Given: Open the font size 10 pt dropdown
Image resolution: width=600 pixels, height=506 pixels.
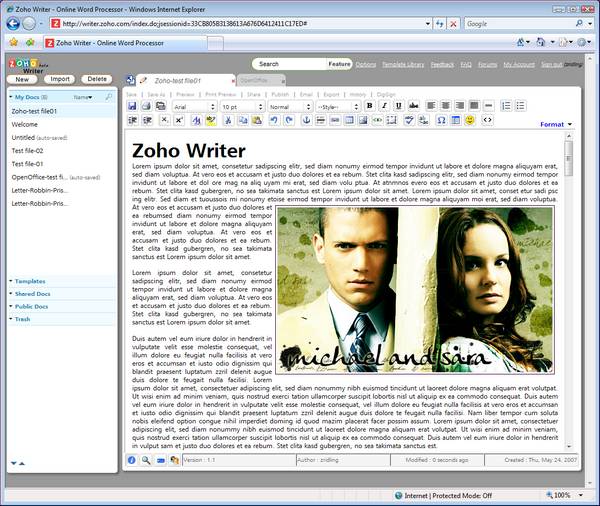Looking at the screenshot, I should point(243,107).
